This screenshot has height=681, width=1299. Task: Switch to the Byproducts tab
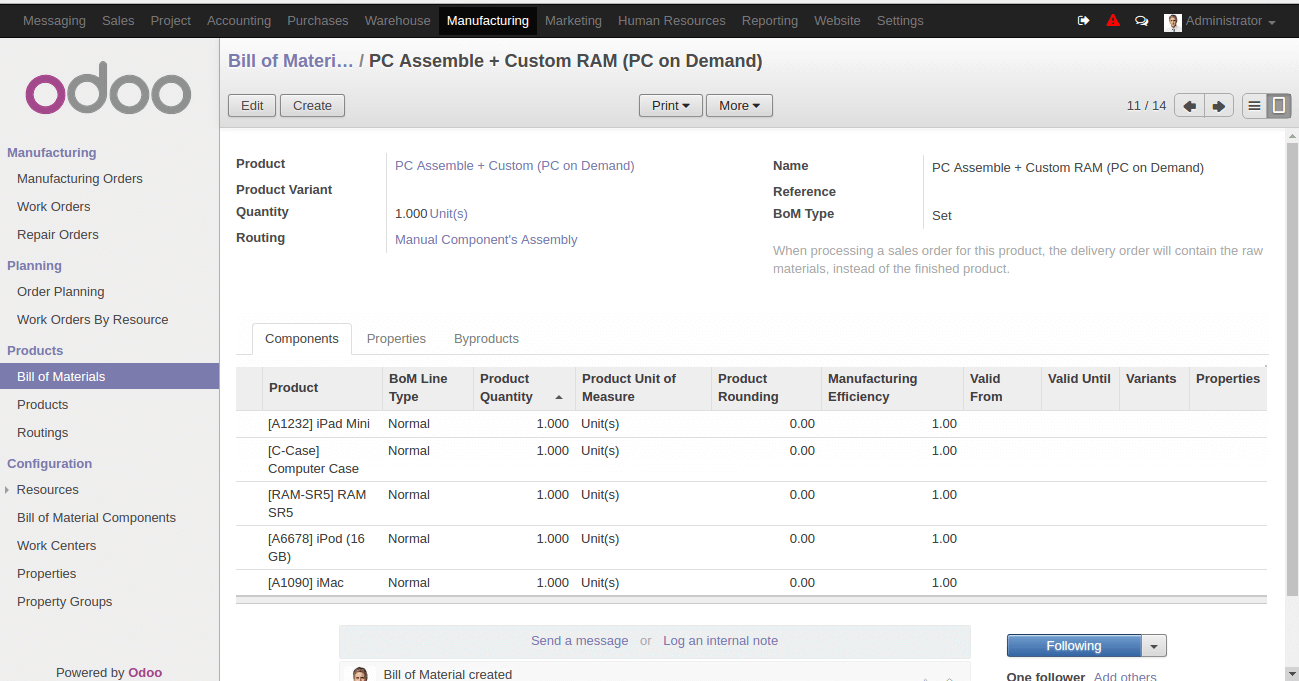coord(486,339)
